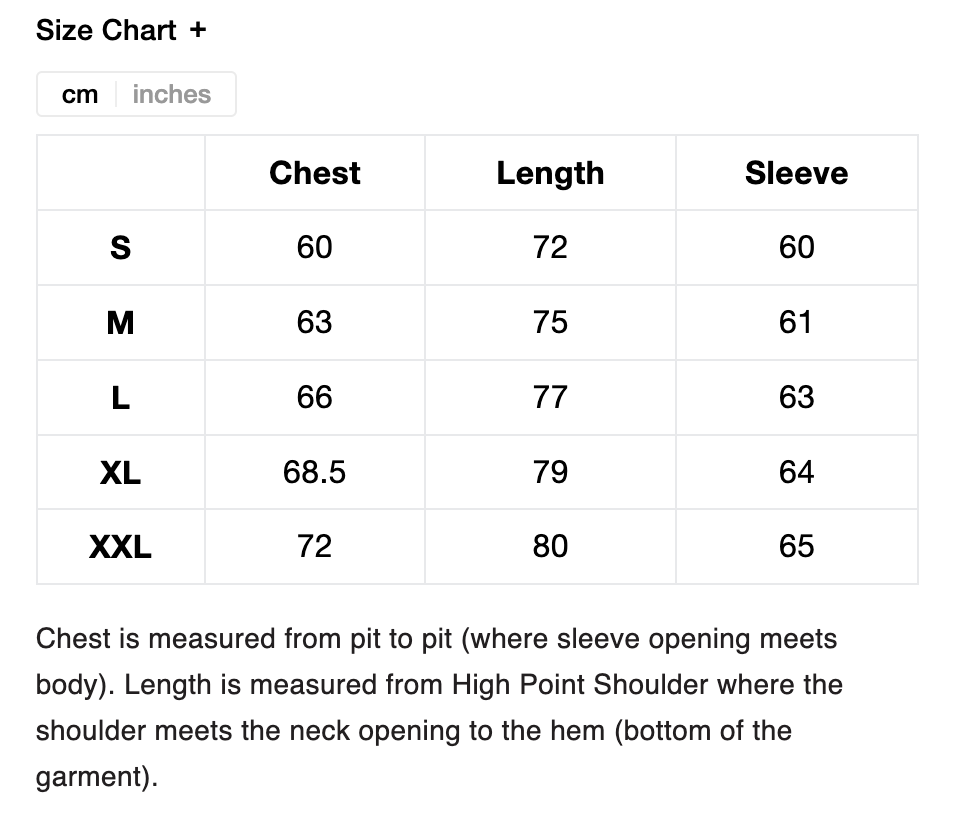Click the XXL length value 80
The width and height of the screenshot is (956, 832).
(550, 546)
